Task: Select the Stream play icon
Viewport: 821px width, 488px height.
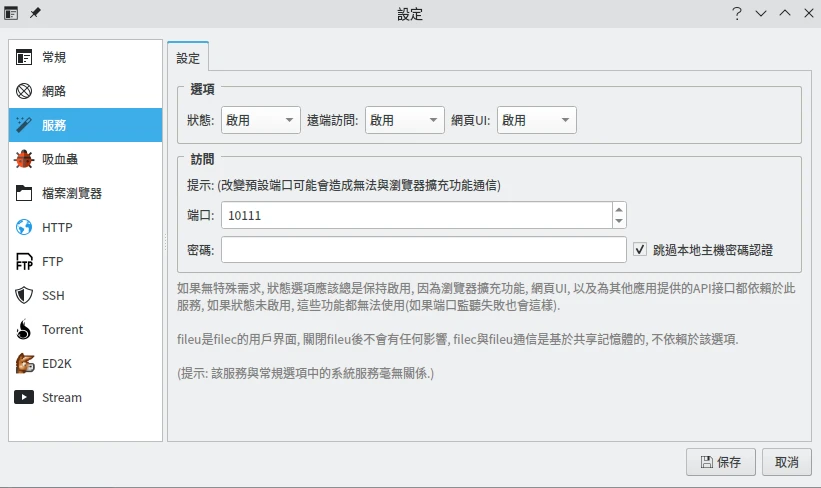Action: pos(24,397)
